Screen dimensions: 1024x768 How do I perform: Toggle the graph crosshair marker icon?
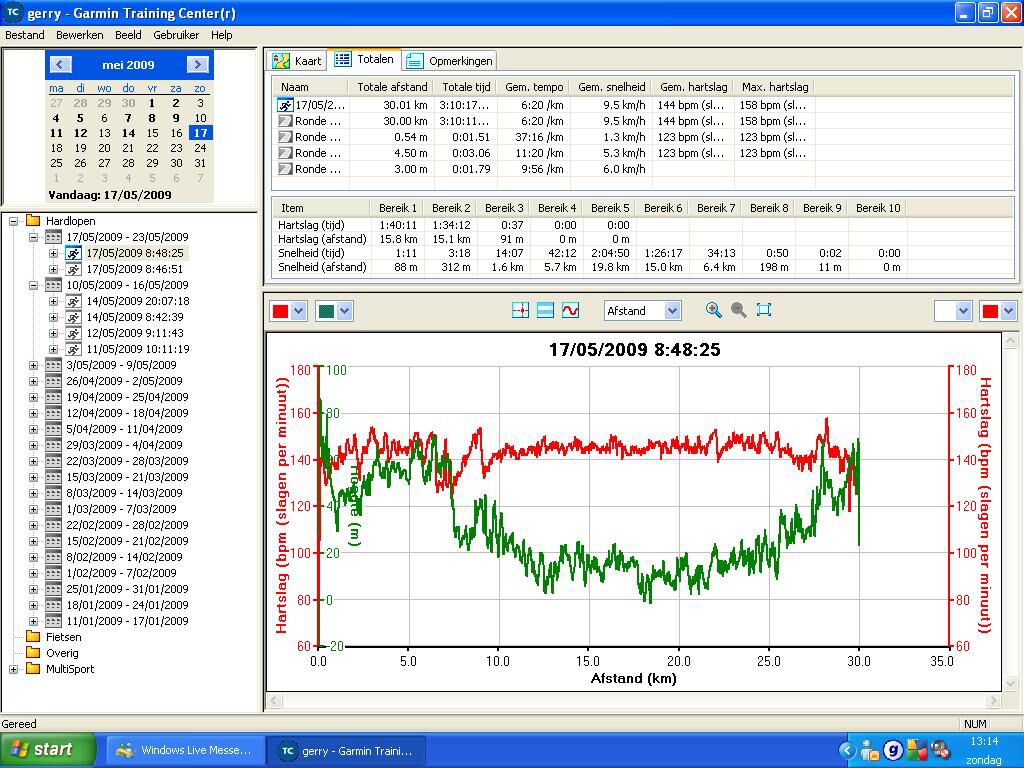pyautogui.click(x=520, y=310)
